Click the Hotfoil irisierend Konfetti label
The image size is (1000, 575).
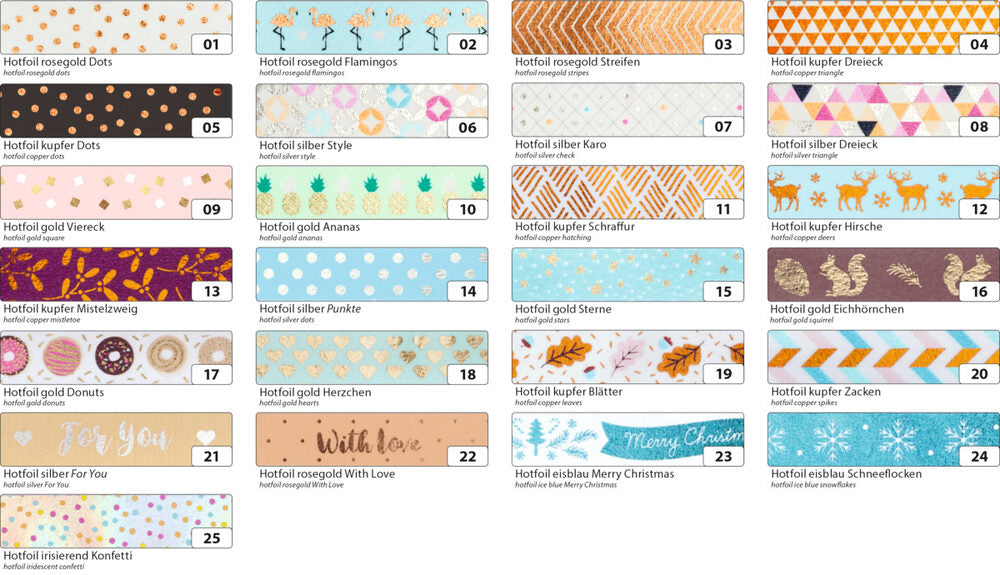pyautogui.click(x=68, y=555)
